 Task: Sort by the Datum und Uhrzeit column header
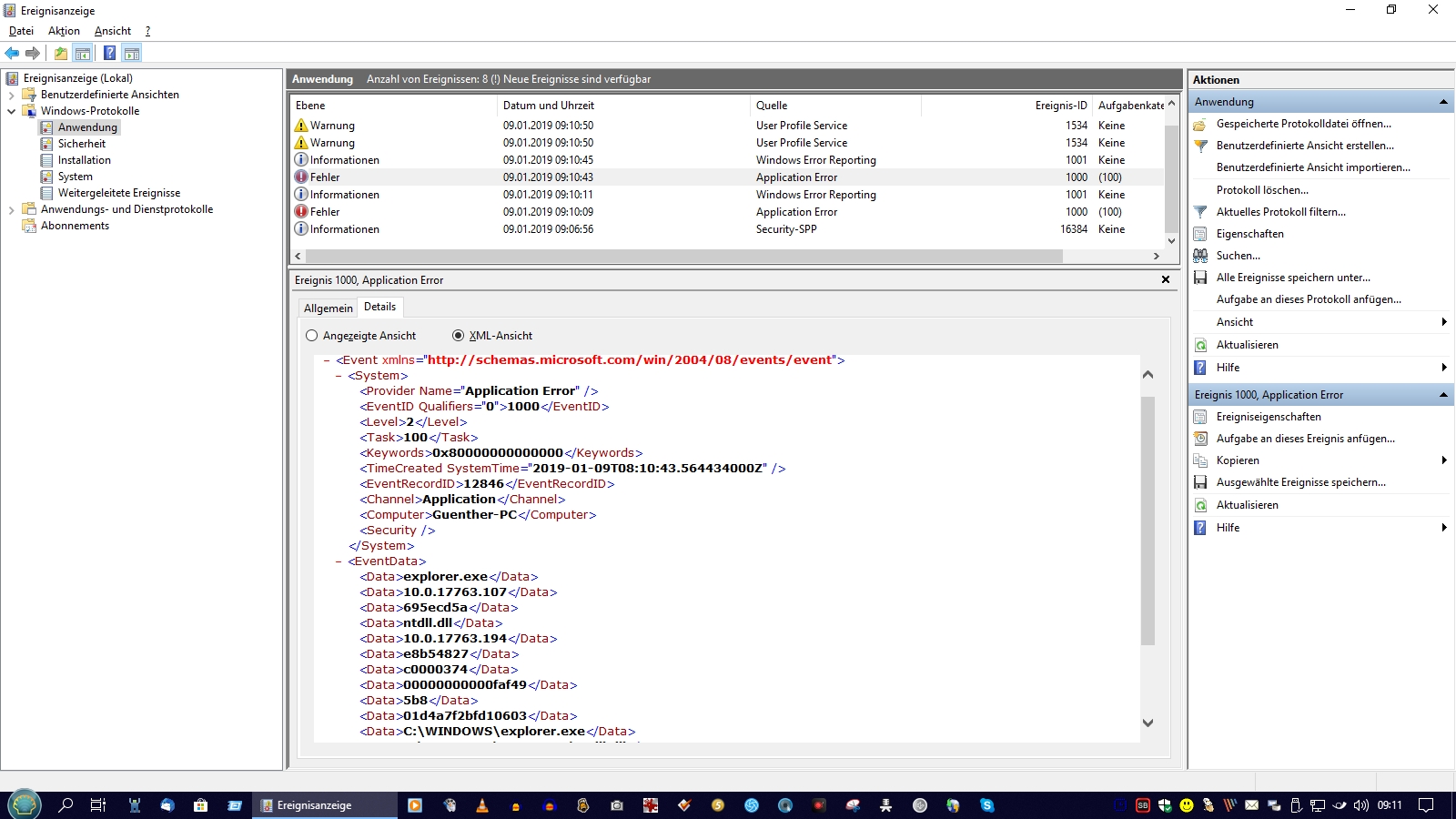coord(623,106)
